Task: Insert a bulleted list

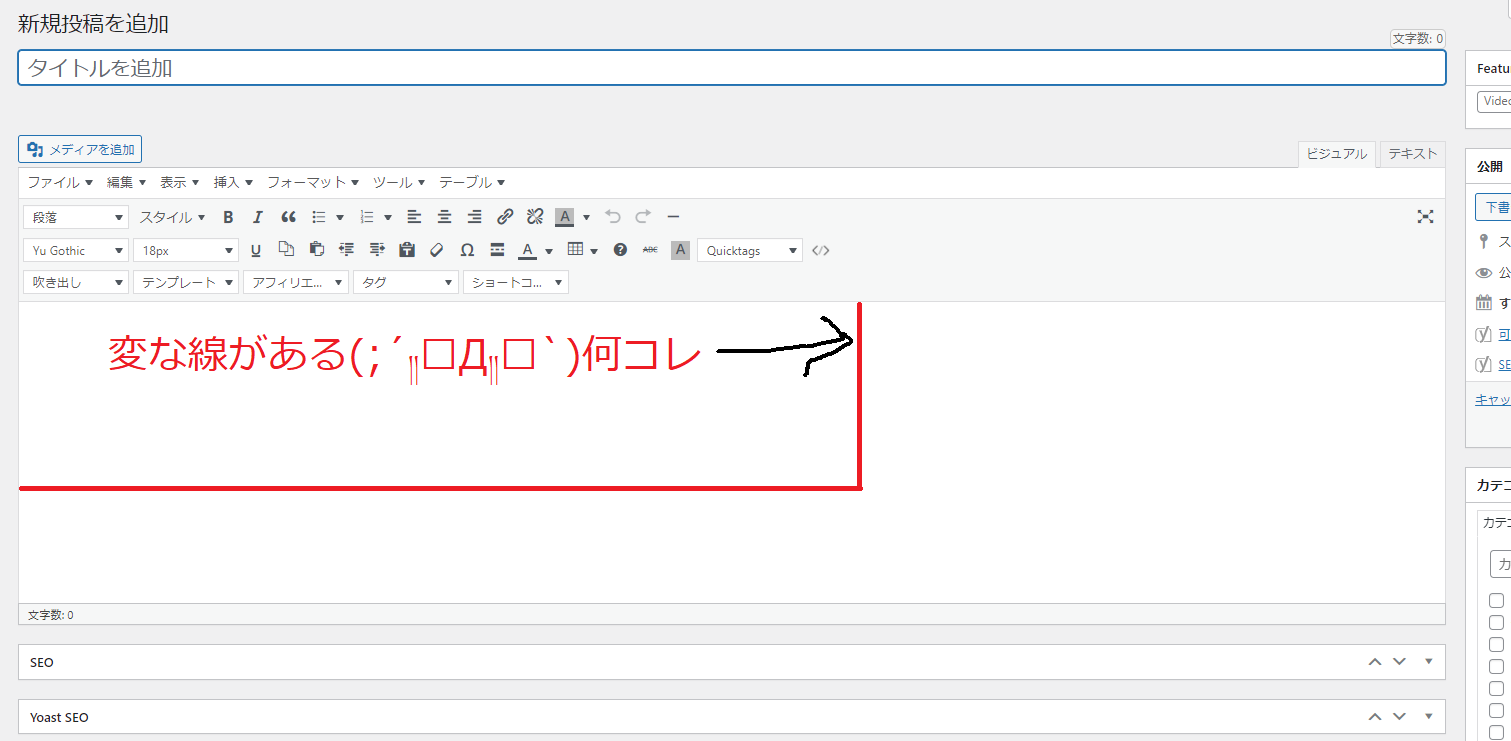Action: tap(319, 217)
